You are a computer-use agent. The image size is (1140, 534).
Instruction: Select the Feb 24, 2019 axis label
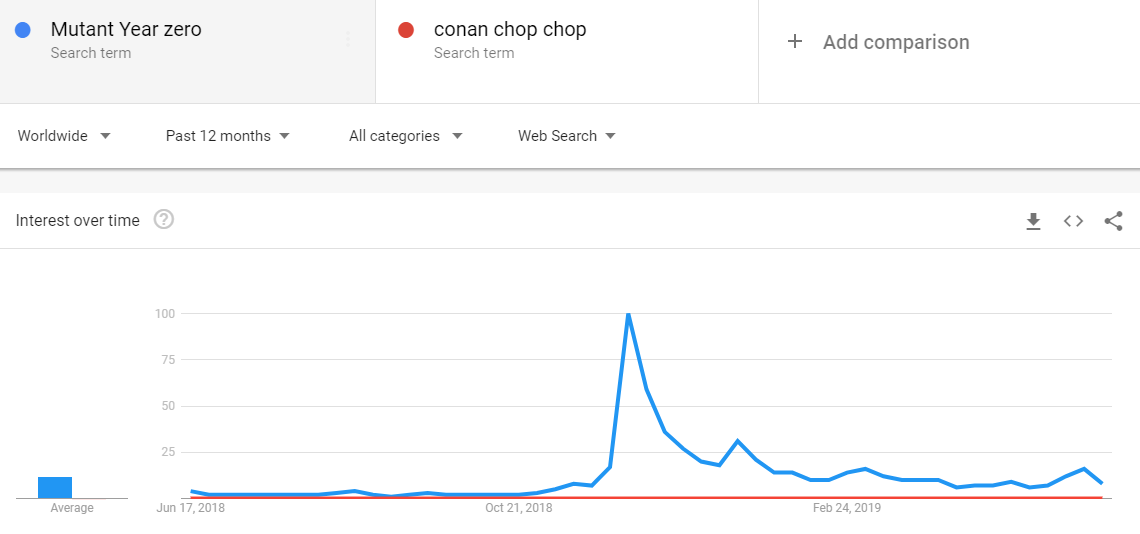(846, 508)
